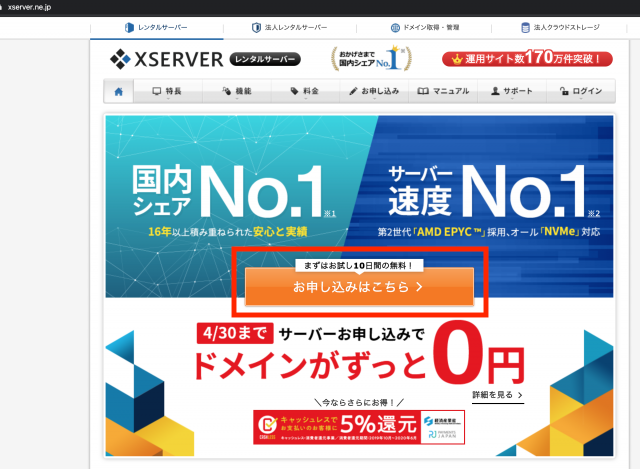The image size is (640, 469).
Task: Open the お申し込み menu item
Action: tap(374, 91)
